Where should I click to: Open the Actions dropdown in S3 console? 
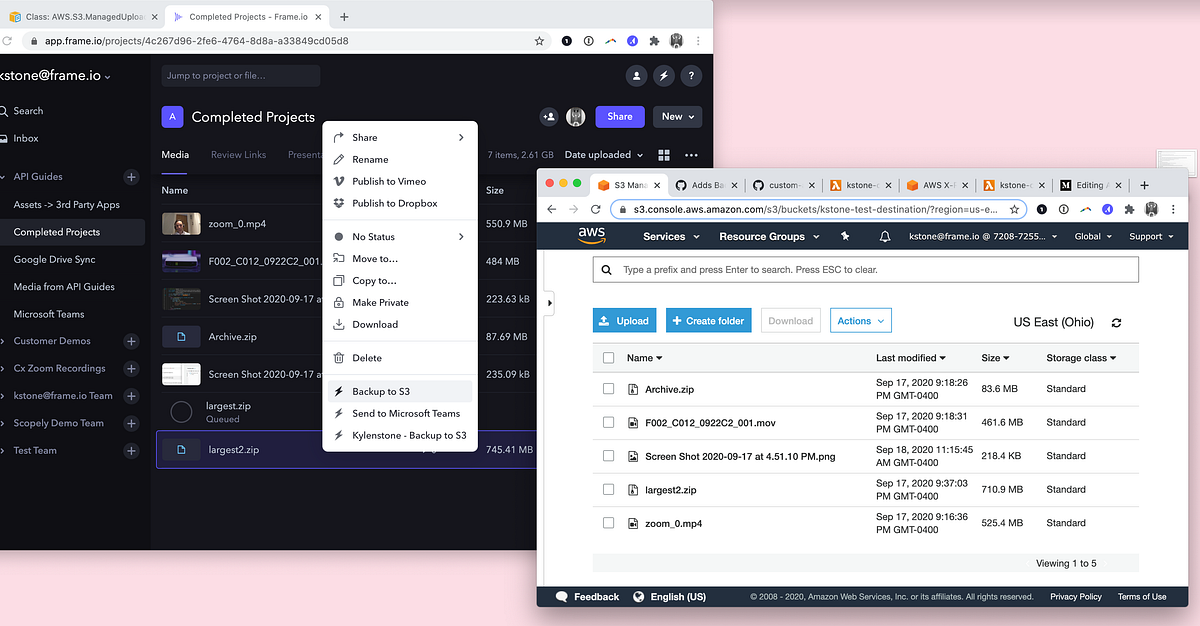pos(860,320)
